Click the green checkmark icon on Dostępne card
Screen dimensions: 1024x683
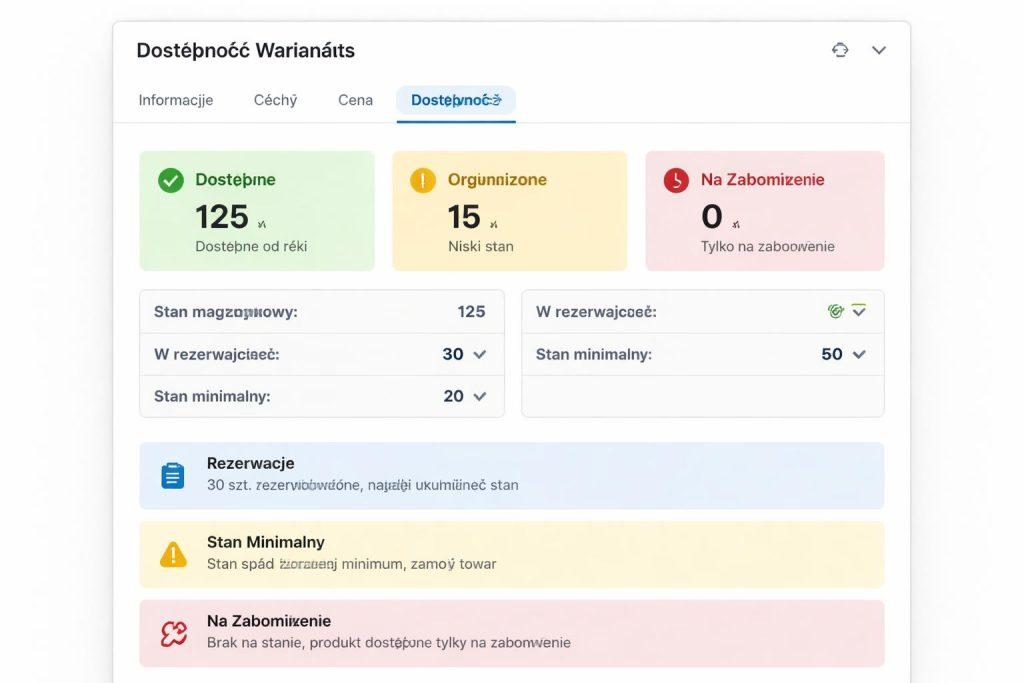pyautogui.click(x=171, y=180)
